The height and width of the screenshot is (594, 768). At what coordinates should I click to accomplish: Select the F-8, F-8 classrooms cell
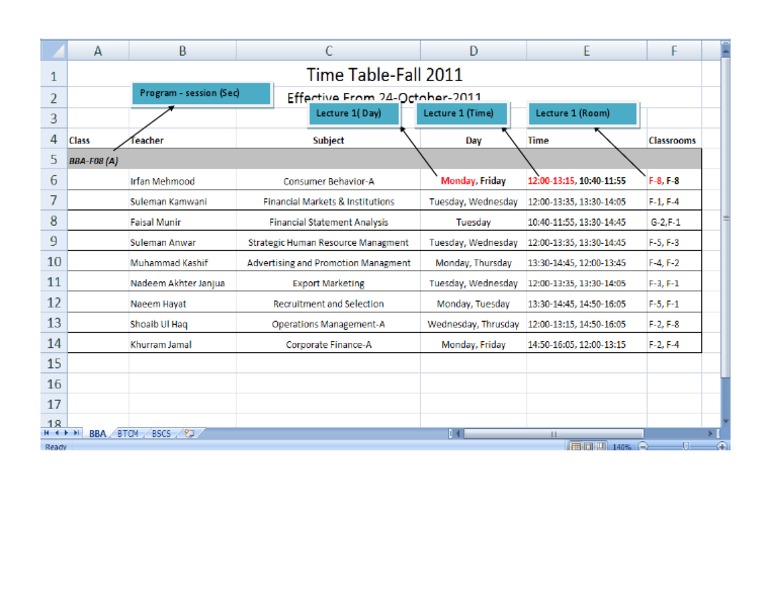(674, 181)
